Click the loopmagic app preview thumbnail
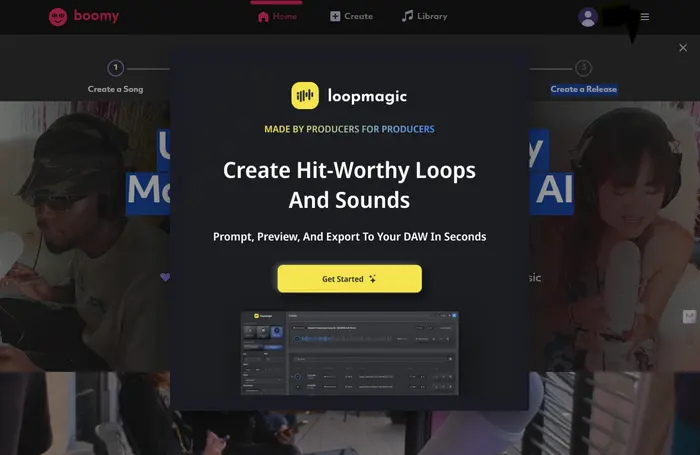The width and height of the screenshot is (700, 455). pos(350,353)
